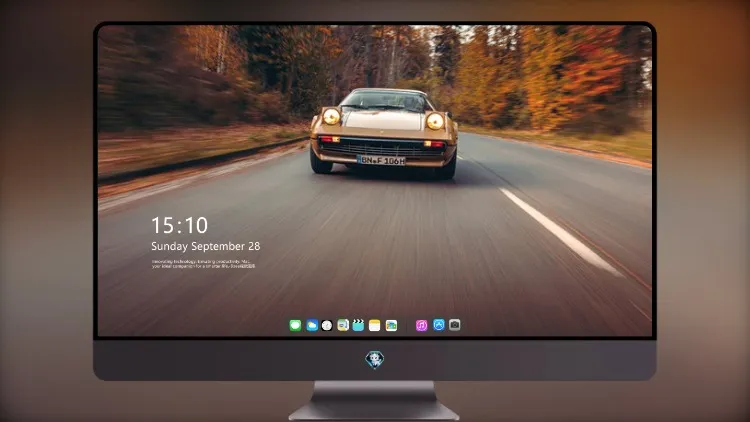Launch the pink Music app

[421, 325]
